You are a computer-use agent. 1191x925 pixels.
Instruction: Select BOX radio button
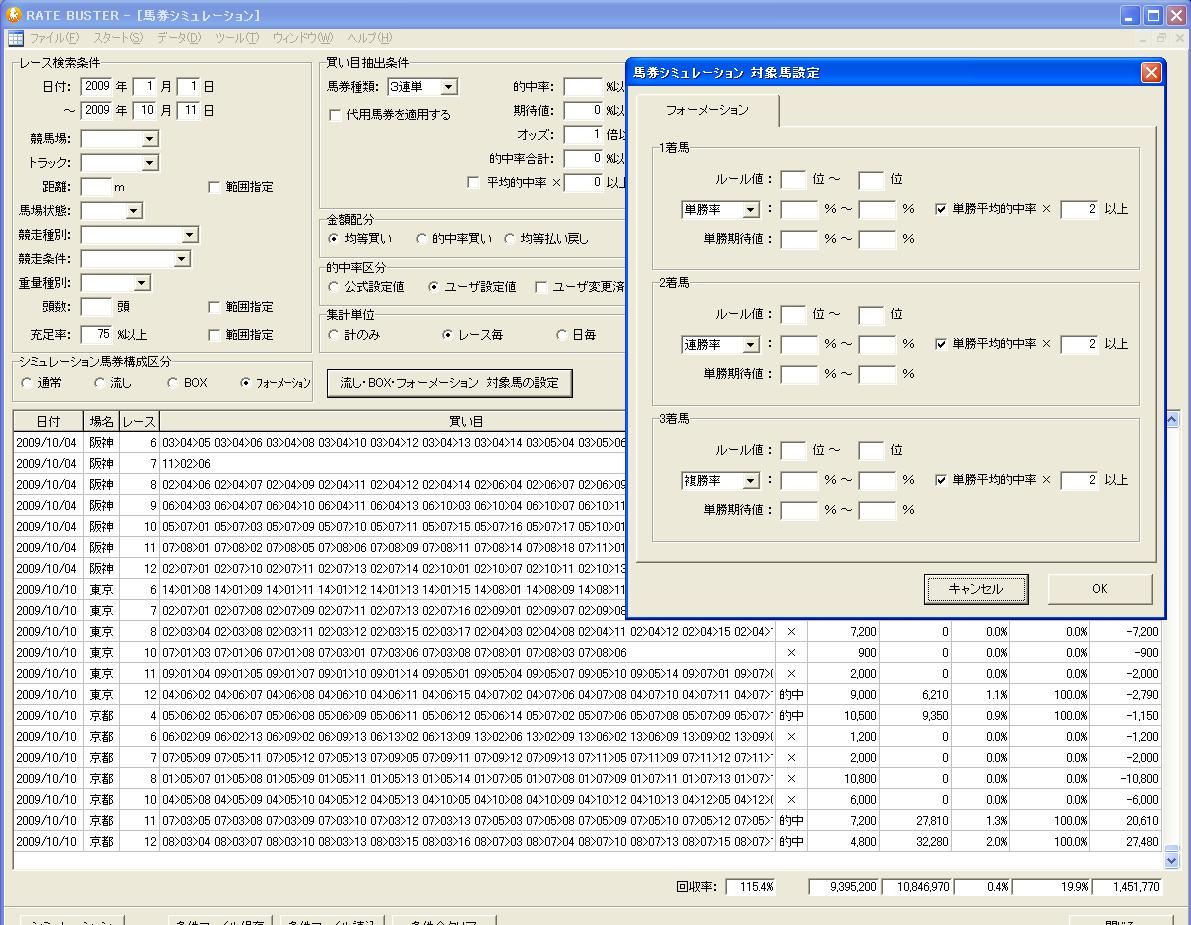(x=172, y=383)
